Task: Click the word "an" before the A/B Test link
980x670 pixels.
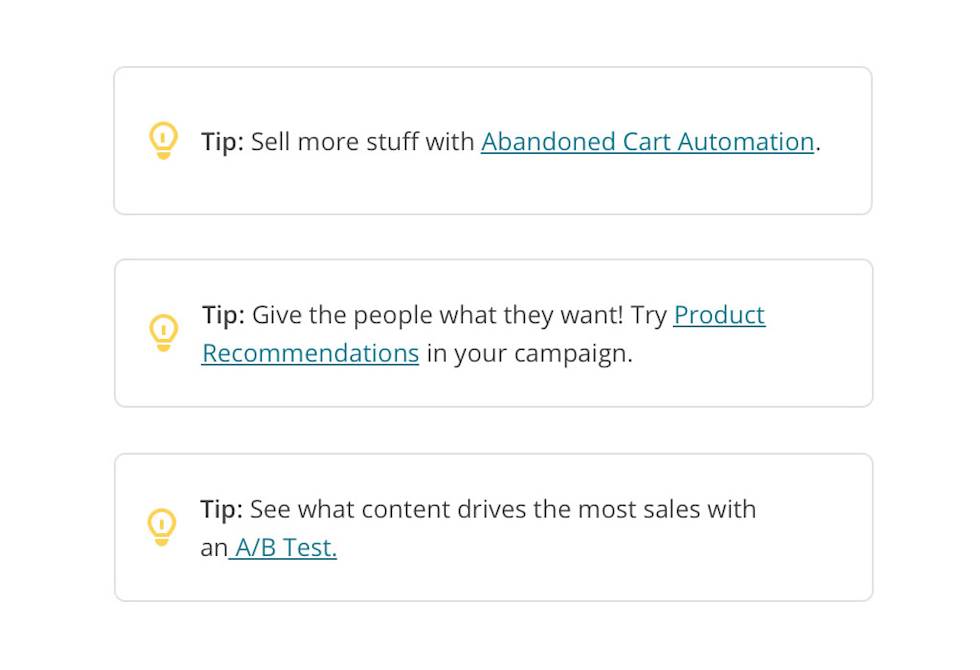Action: [x=213, y=548]
